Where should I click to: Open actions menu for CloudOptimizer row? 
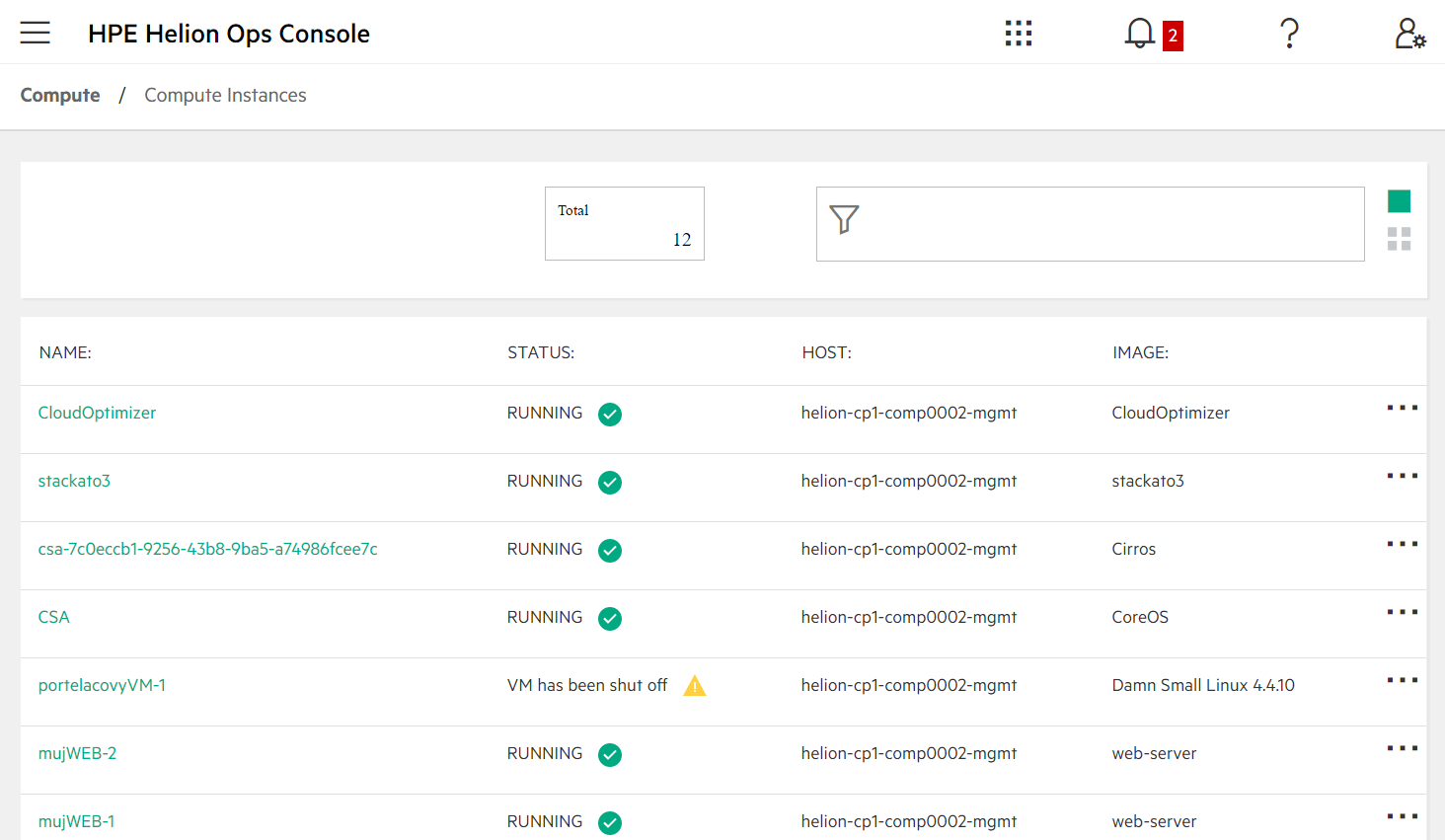pyautogui.click(x=1402, y=408)
